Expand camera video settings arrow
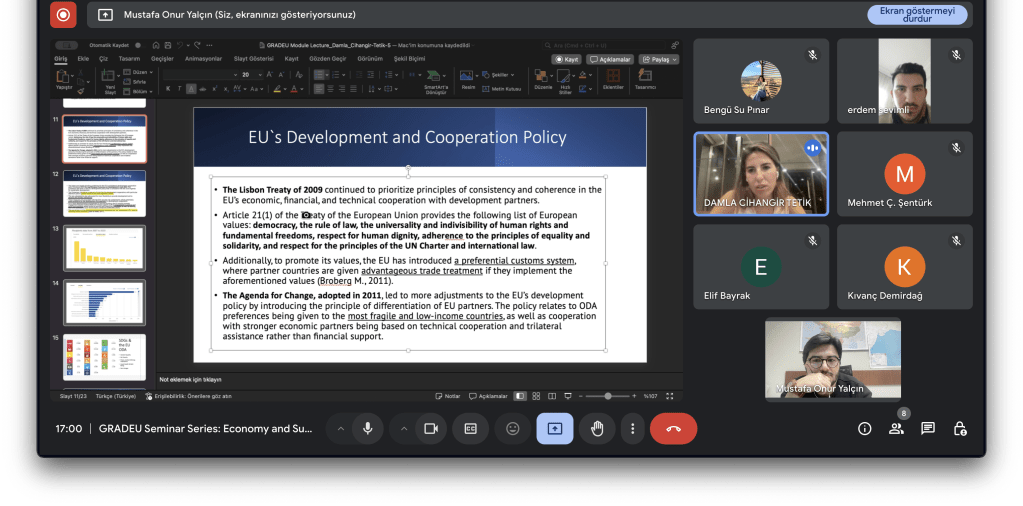Screen dimensions: 1023x506 click(x=403, y=428)
